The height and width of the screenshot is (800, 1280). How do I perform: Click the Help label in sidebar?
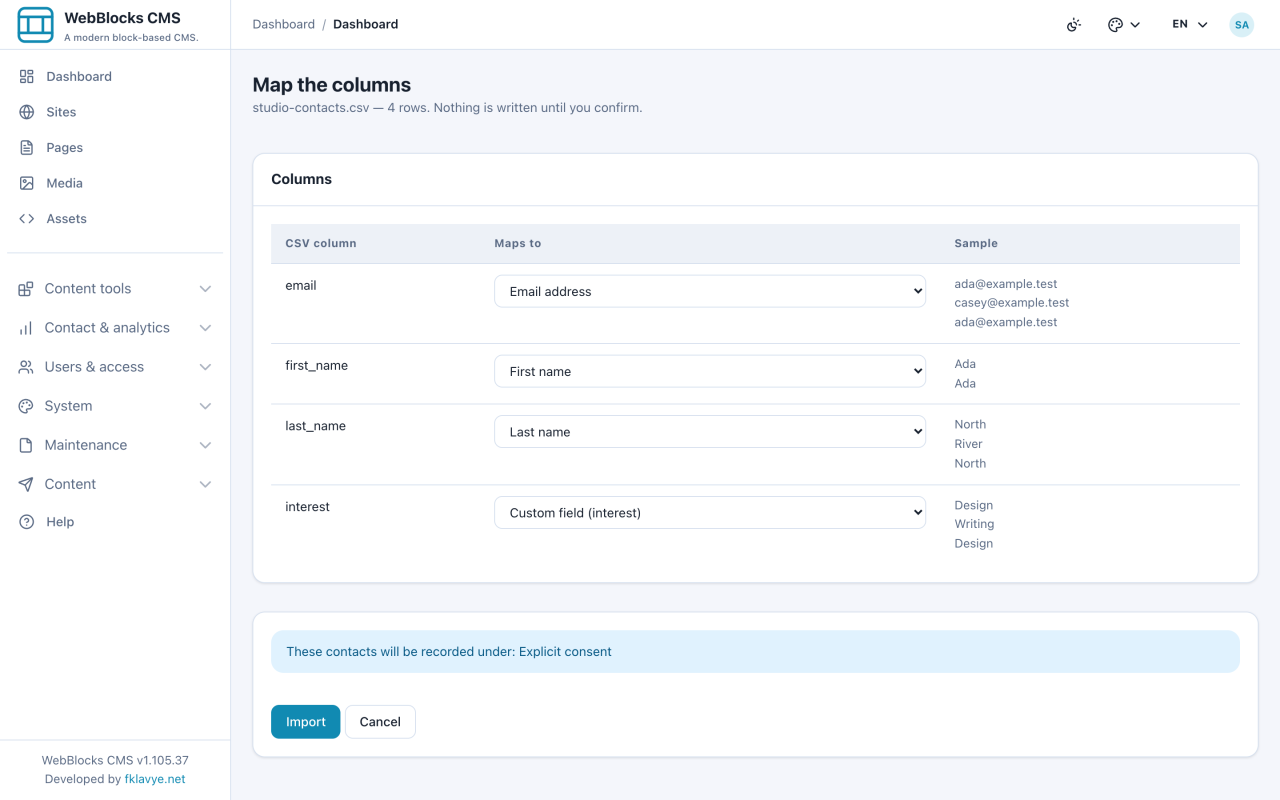coord(60,522)
